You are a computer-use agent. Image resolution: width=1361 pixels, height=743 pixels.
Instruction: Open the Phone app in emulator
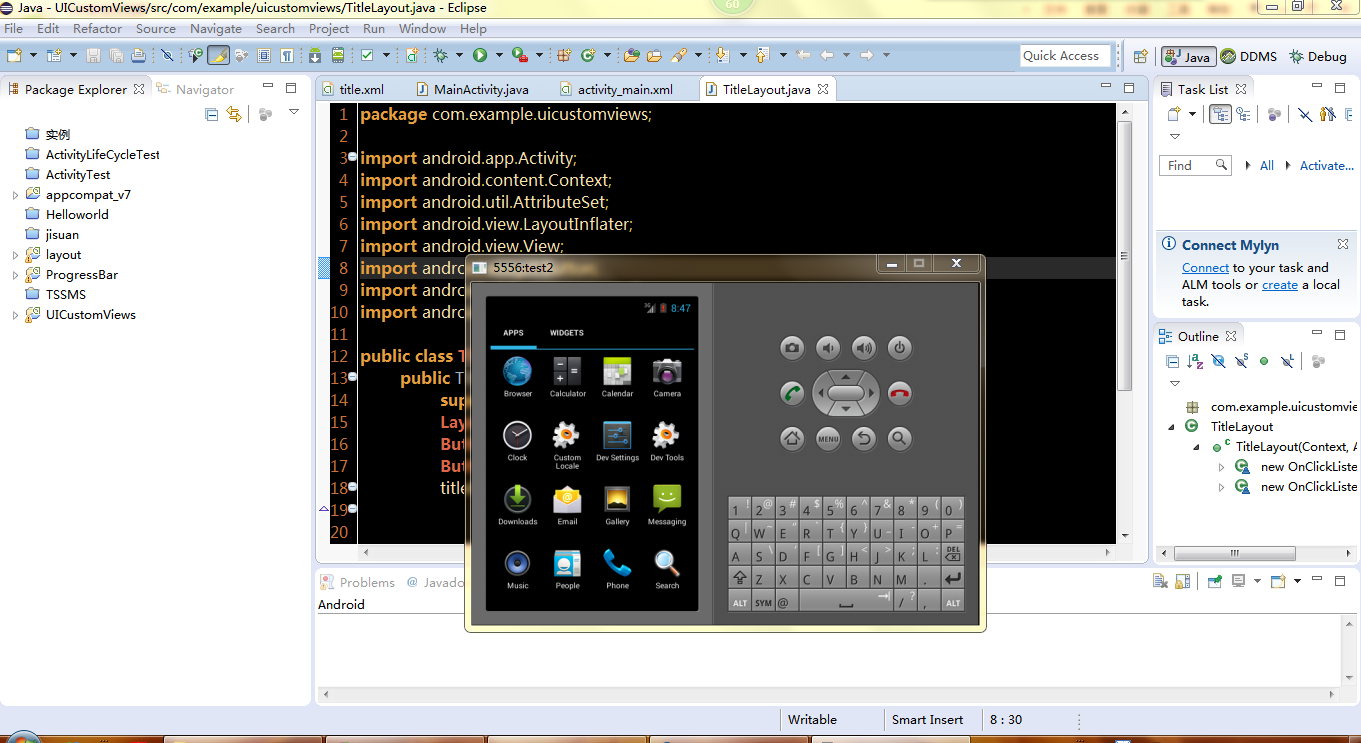(617, 569)
